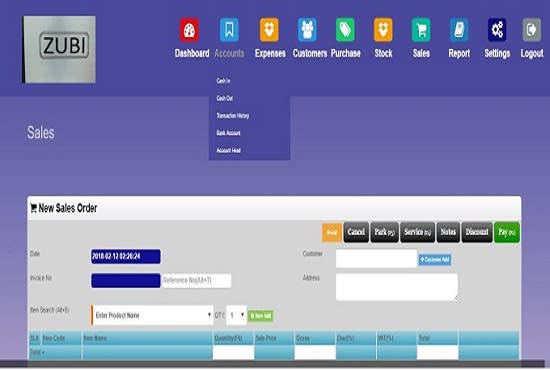Open Bank Account menu entry
The width and height of the screenshot is (550, 370).
[228, 133]
